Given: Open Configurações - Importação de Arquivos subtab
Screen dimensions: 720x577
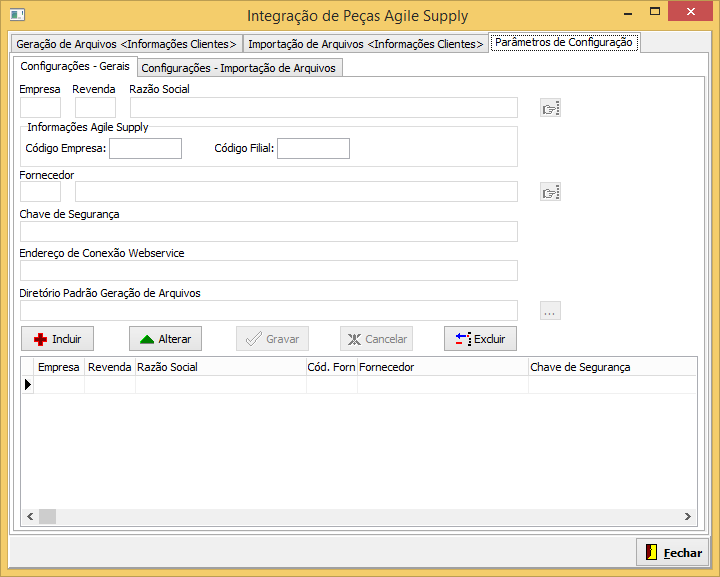Looking at the screenshot, I should (x=239, y=68).
